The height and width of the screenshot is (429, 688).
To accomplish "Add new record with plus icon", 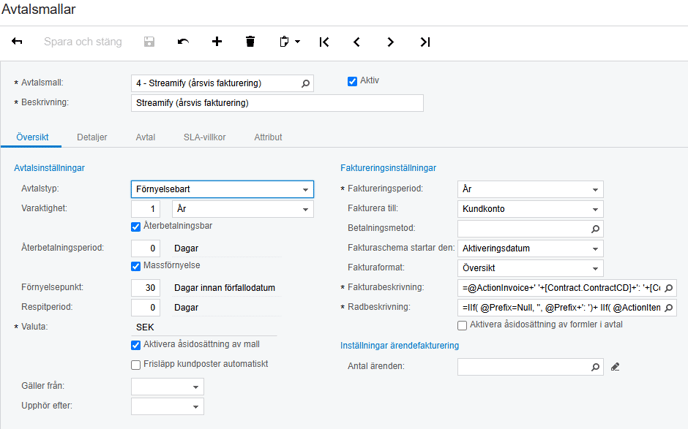I will 217,42.
